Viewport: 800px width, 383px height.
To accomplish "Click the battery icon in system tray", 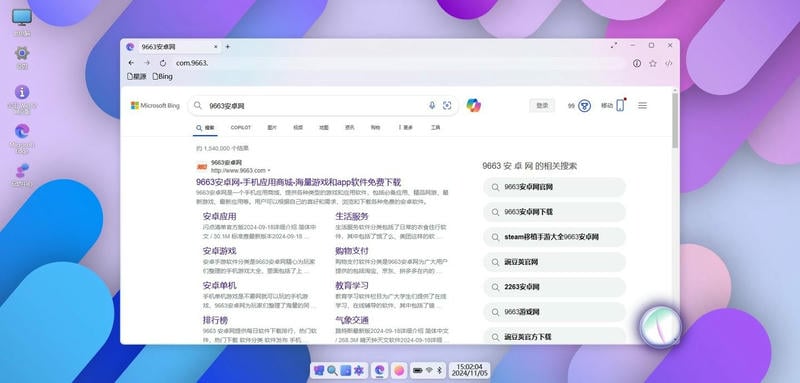I will click(x=418, y=370).
